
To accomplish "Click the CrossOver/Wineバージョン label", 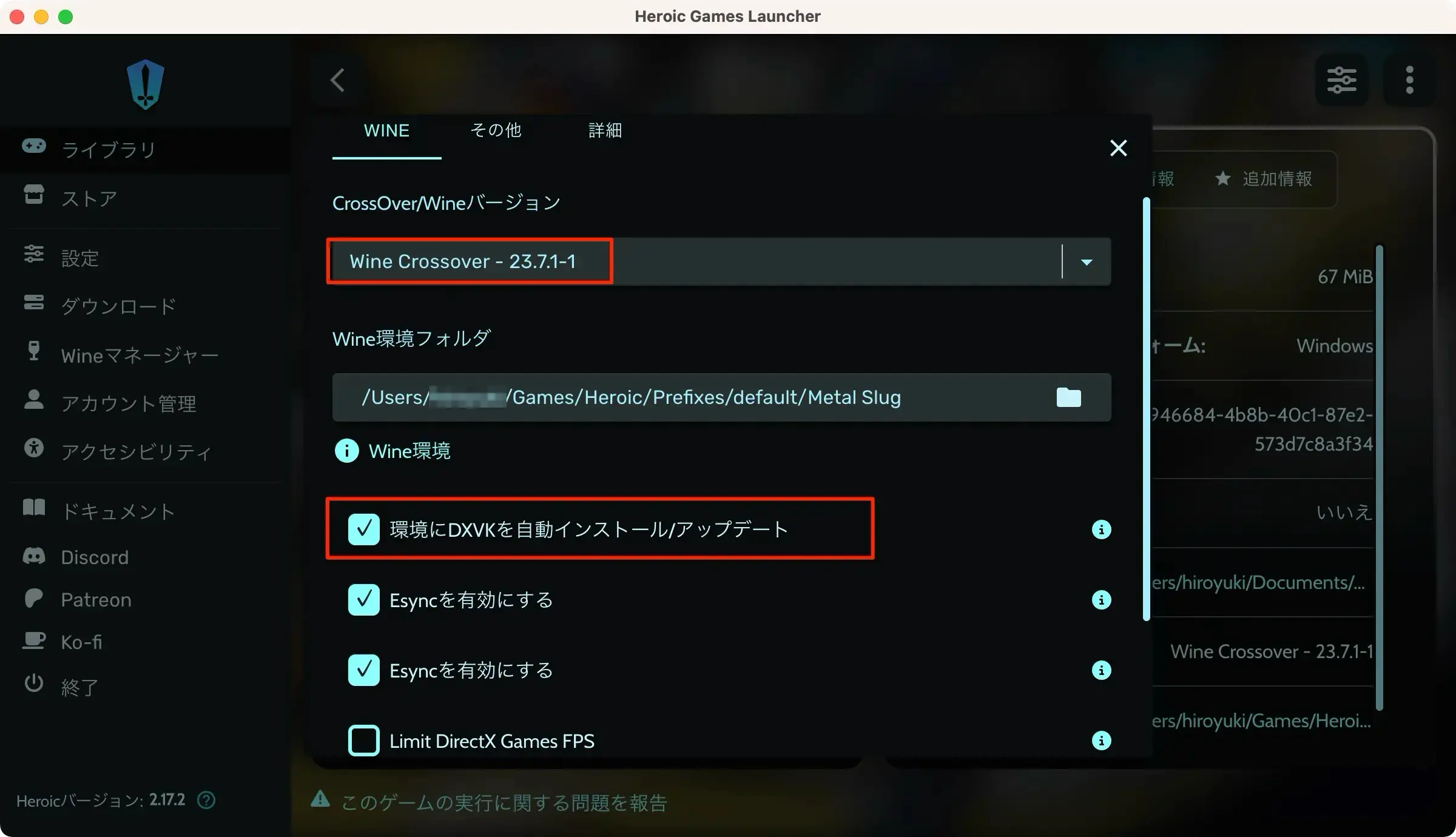I will pyautogui.click(x=447, y=203).
